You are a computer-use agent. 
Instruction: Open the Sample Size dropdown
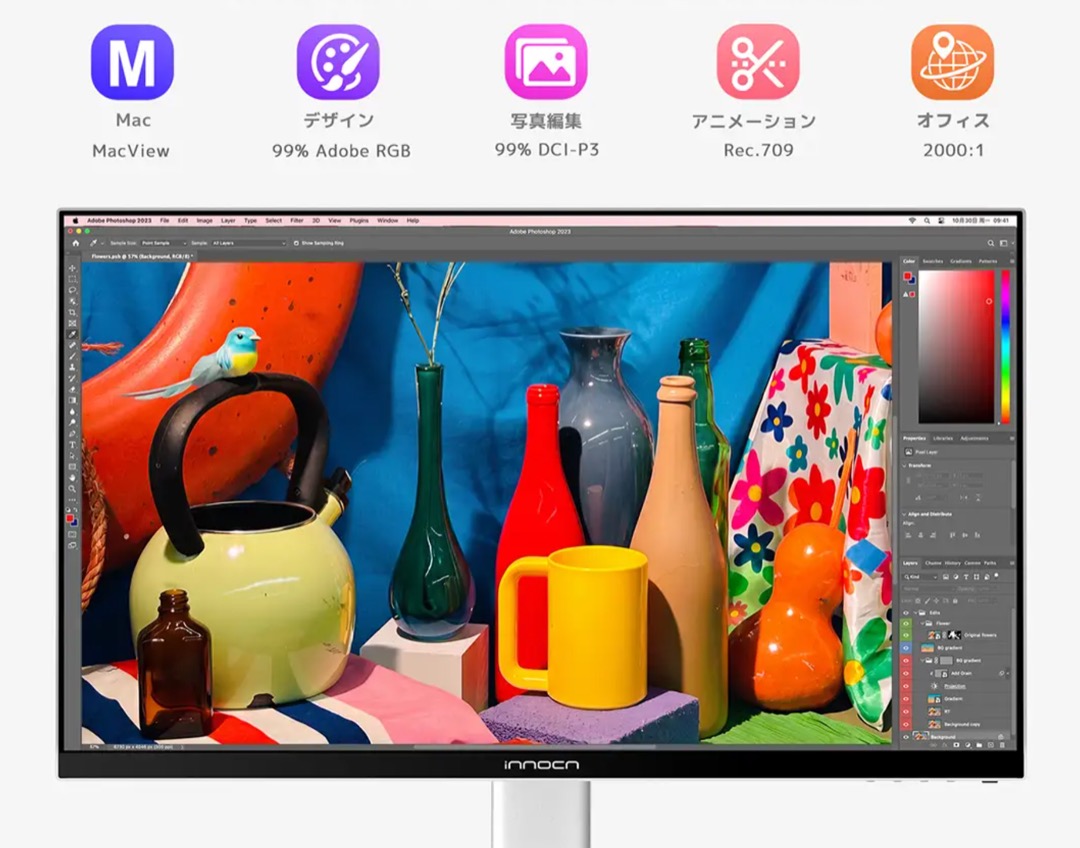(x=164, y=243)
